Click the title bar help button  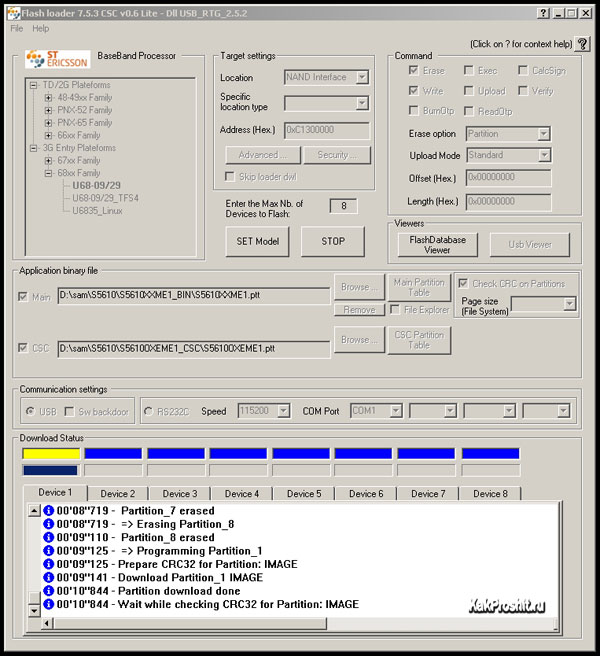[541, 13]
